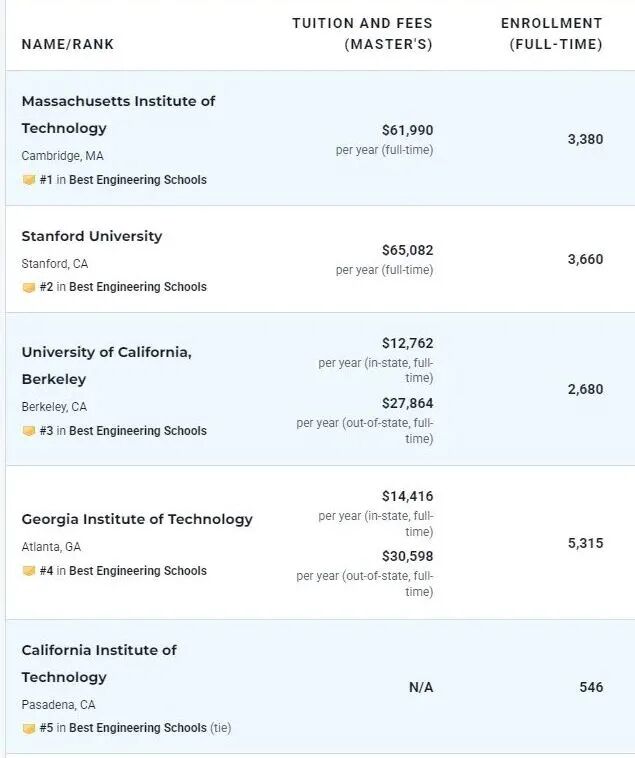This screenshot has height=758, width=635.
Task: Click the #1 ranking badge icon for MIT
Action: click(29, 180)
